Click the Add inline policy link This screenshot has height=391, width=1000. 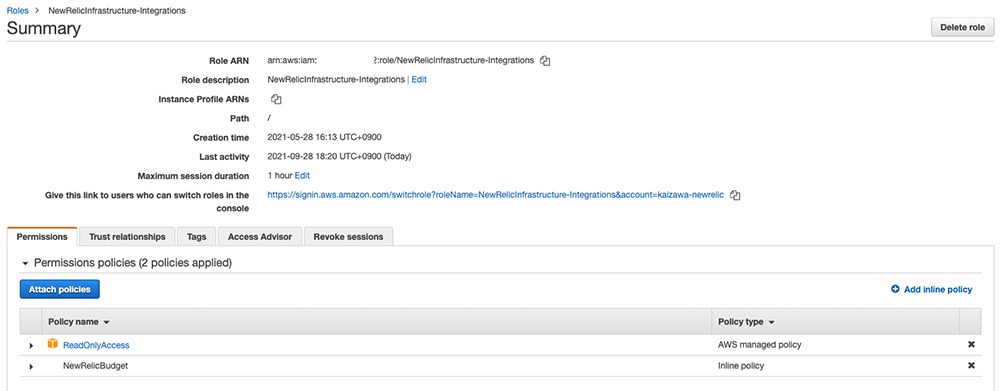tap(938, 290)
